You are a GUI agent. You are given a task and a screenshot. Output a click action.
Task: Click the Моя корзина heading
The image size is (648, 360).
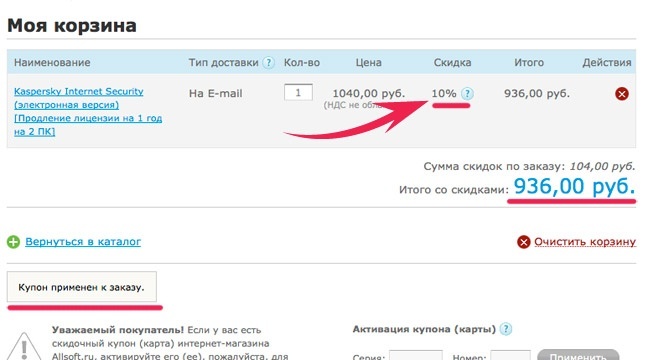click(x=72, y=26)
